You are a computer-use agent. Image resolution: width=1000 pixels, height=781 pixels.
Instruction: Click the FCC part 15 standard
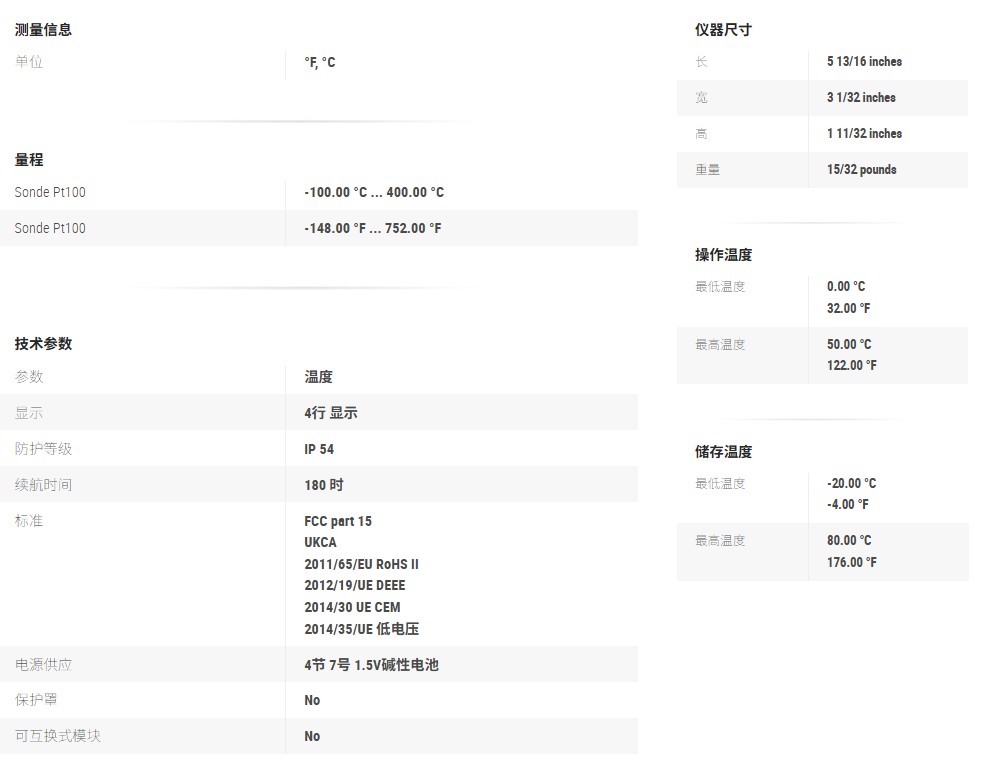[x=338, y=521]
